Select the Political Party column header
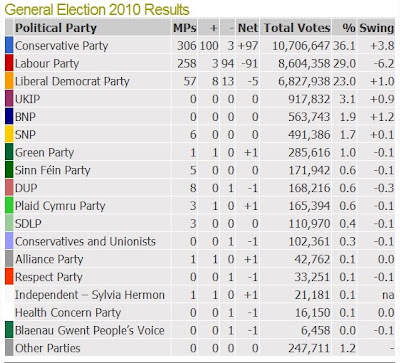Image resolution: width=400 pixels, height=363 pixels. 56,28
